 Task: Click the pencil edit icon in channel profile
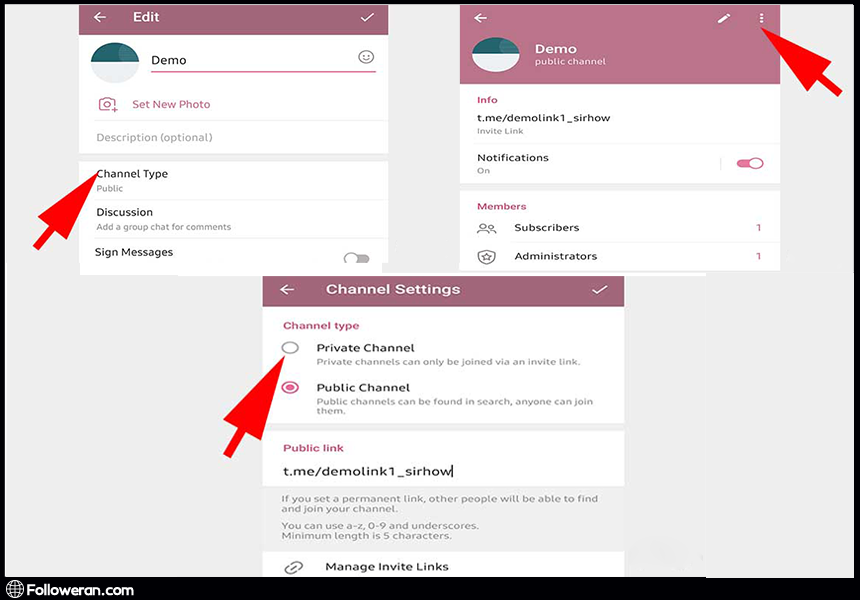(724, 18)
